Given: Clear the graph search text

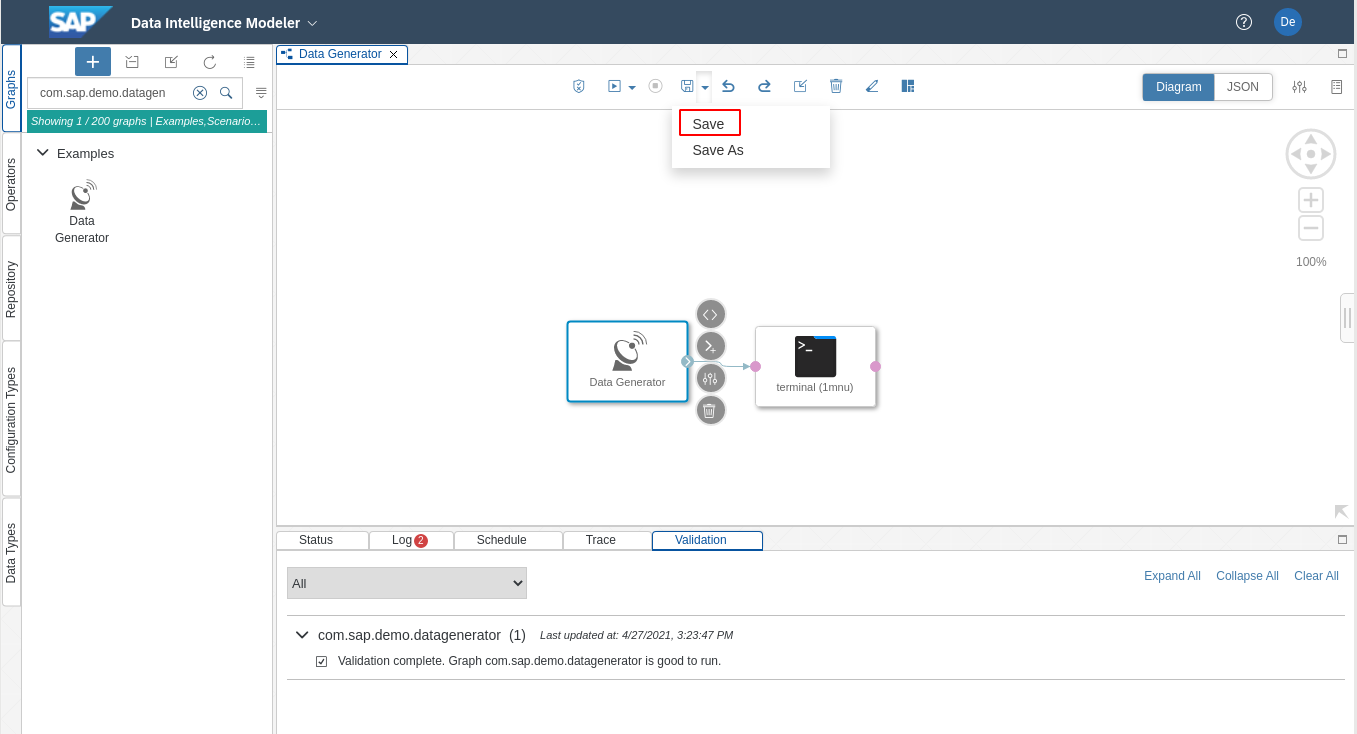Looking at the screenshot, I should [x=200, y=92].
